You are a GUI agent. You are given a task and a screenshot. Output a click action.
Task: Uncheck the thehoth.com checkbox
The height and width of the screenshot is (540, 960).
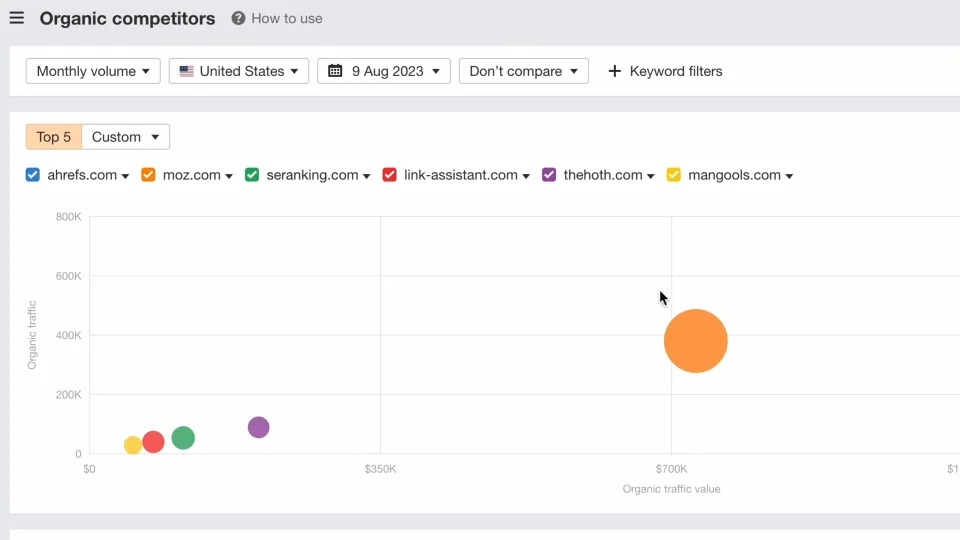point(549,175)
